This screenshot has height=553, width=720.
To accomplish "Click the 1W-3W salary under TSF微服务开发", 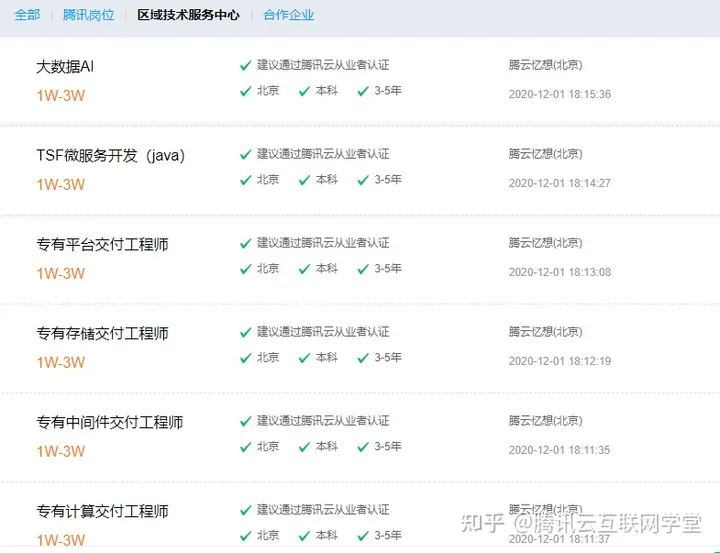I will (61, 185).
